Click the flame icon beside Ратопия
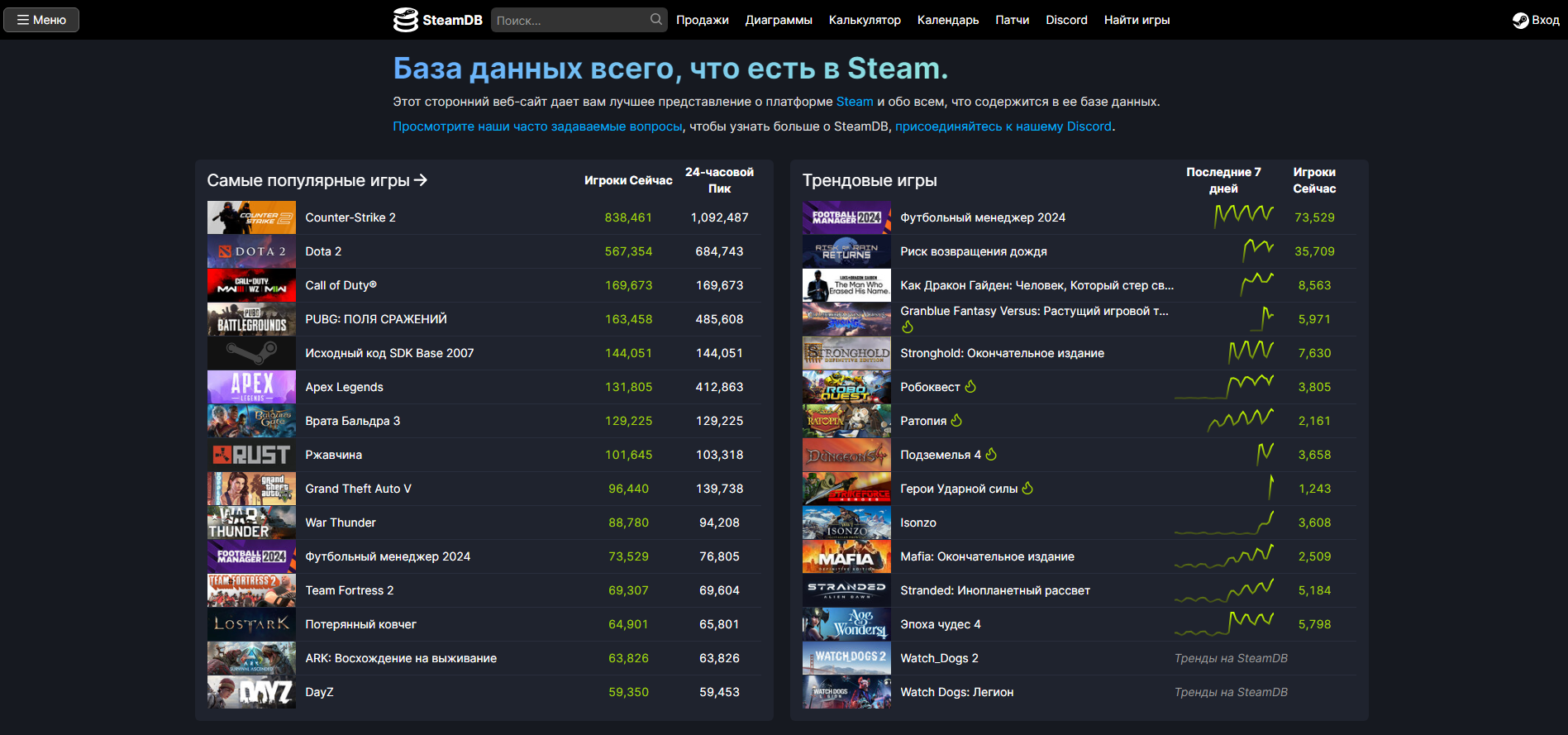The width and height of the screenshot is (1568, 735). [956, 421]
